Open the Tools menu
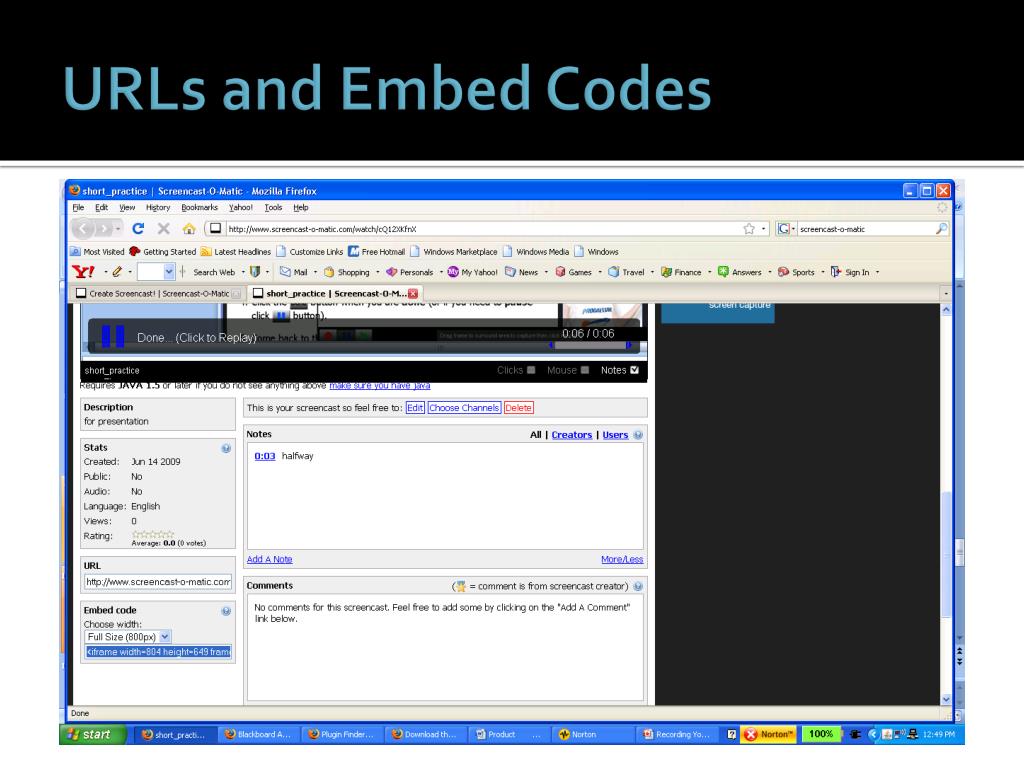 [273, 208]
